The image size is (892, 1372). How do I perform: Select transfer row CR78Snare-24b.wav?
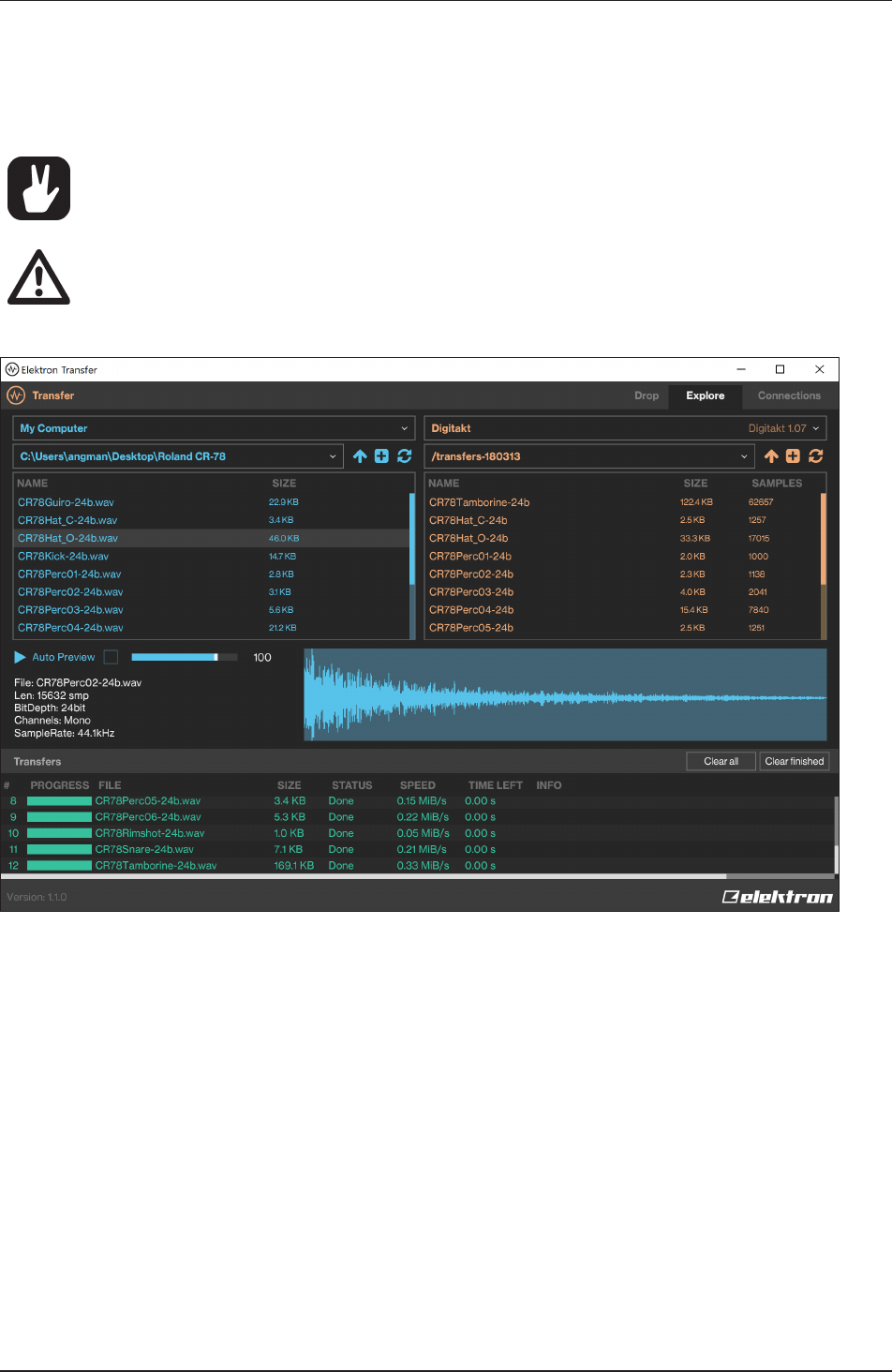tap(417, 849)
